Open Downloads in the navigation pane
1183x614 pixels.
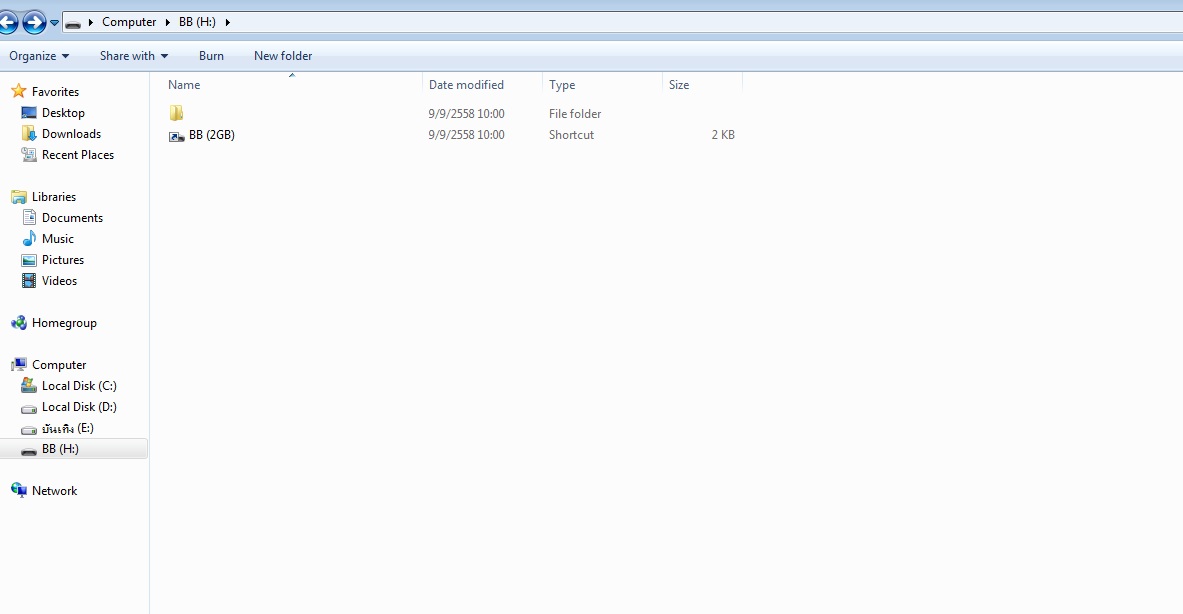tap(72, 134)
